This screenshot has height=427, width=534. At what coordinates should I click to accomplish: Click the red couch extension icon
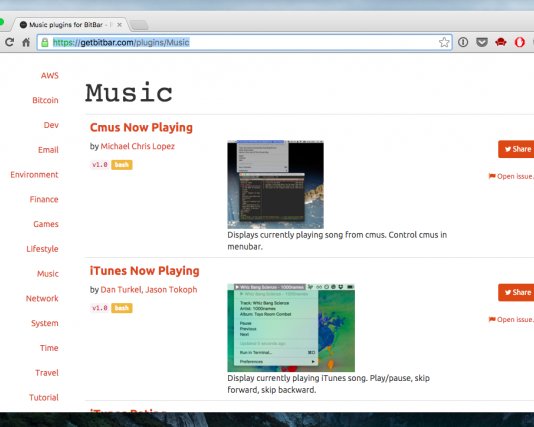501,42
